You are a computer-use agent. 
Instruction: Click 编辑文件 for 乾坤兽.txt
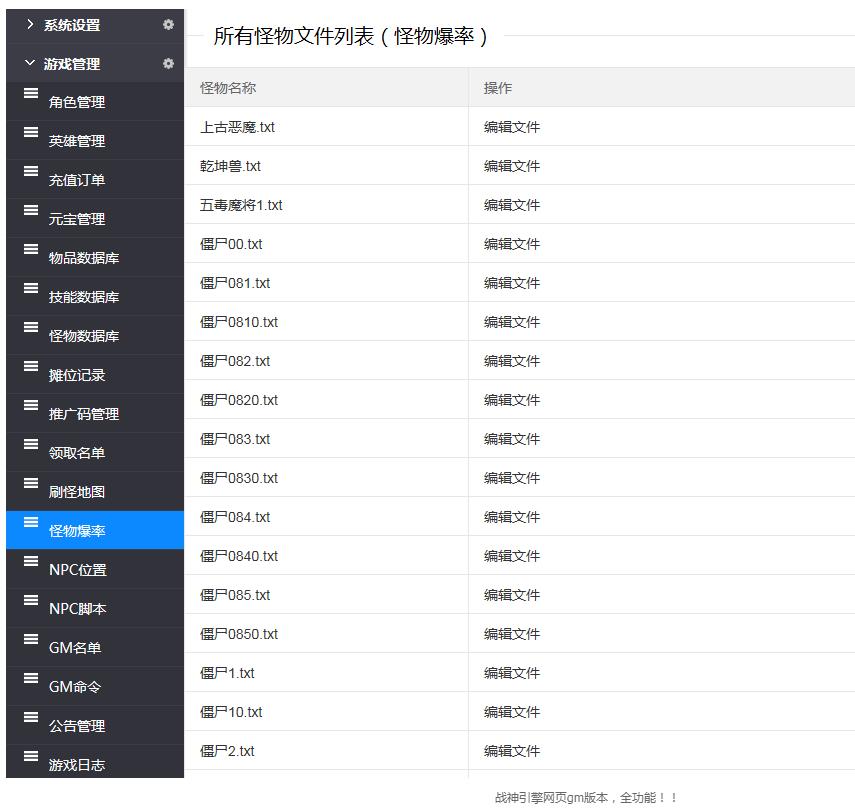[x=512, y=166]
